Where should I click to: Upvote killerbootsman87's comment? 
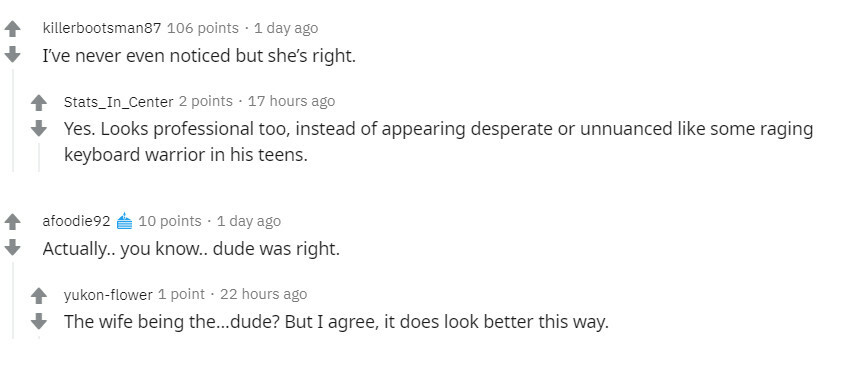[12, 29]
